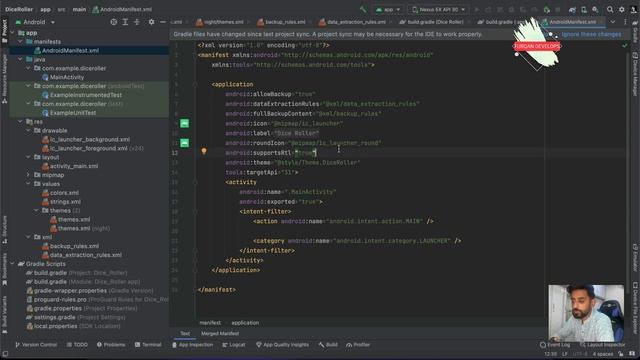
Task: Click the tool window quick-access icon bottom left
Action: [5, 354]
